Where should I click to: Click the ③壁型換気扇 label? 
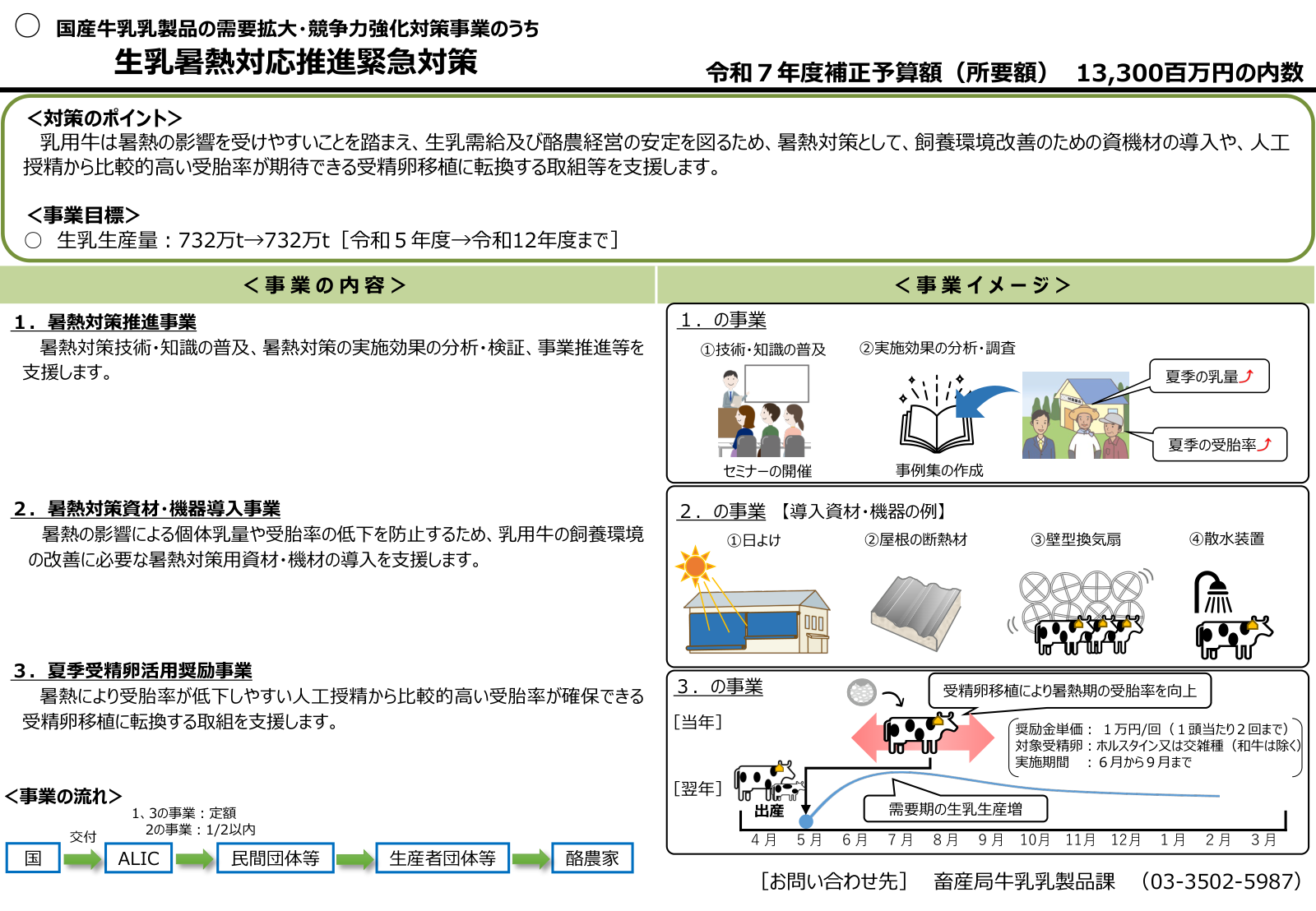[x=1076, y=539]
